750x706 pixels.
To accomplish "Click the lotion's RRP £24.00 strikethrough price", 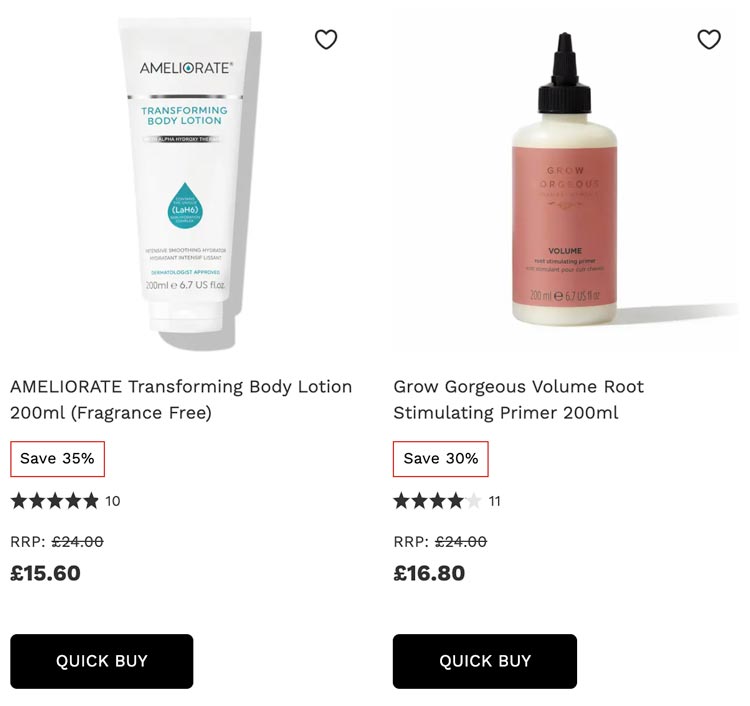I will coord(77,541).
